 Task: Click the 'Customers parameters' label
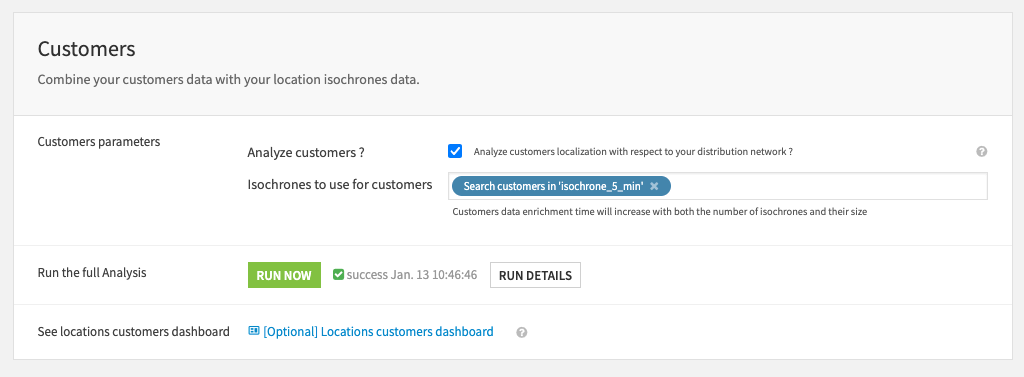click(x=99, y=142)
